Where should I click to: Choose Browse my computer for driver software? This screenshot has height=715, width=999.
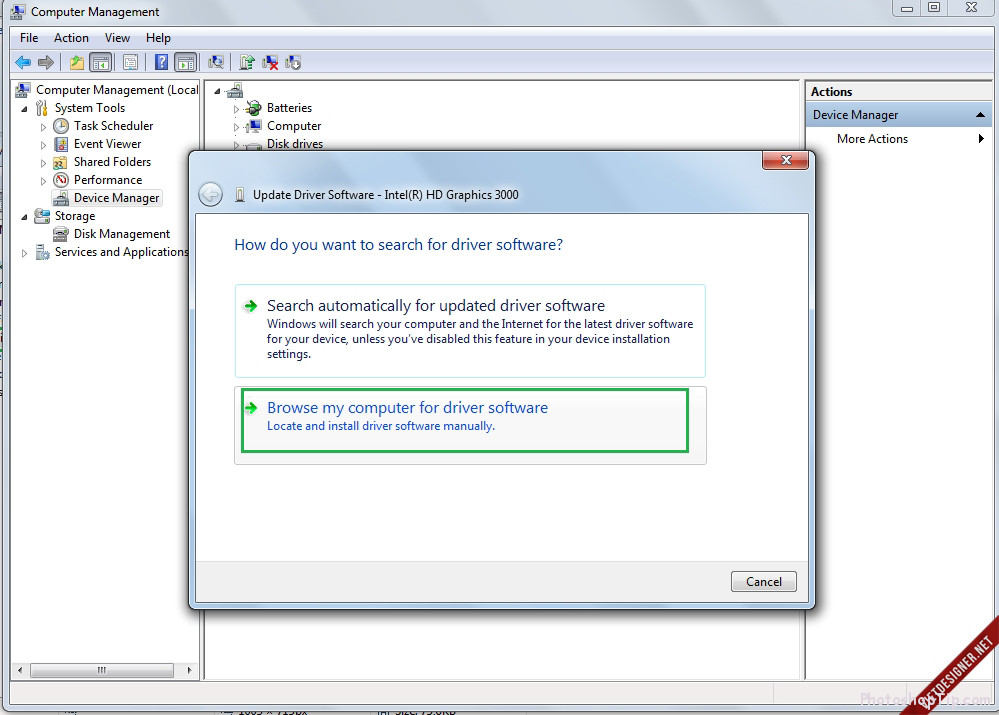[x=470, y=425]
